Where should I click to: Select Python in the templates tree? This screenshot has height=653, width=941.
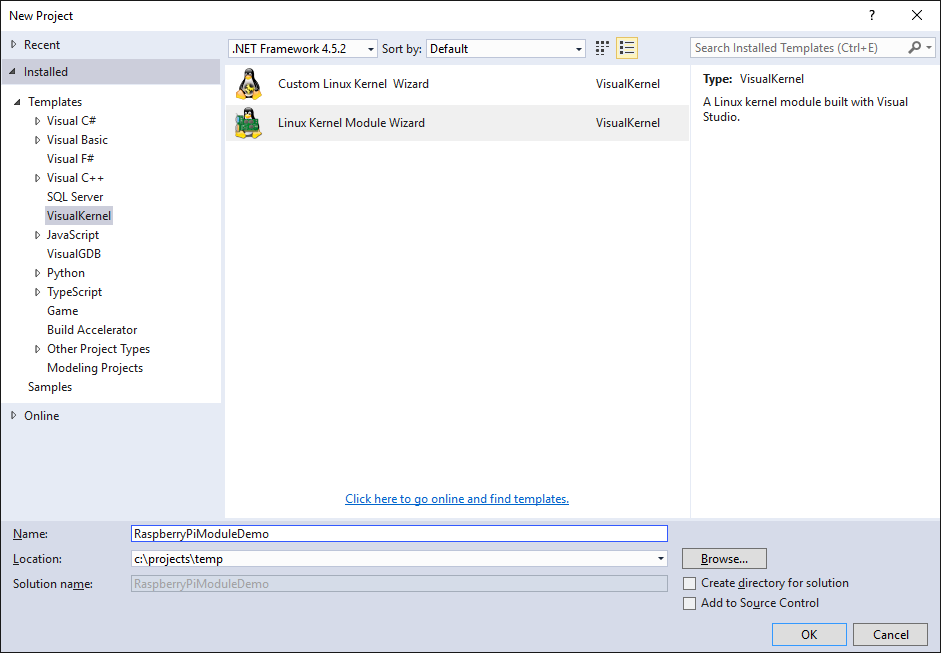coord(65,273)
